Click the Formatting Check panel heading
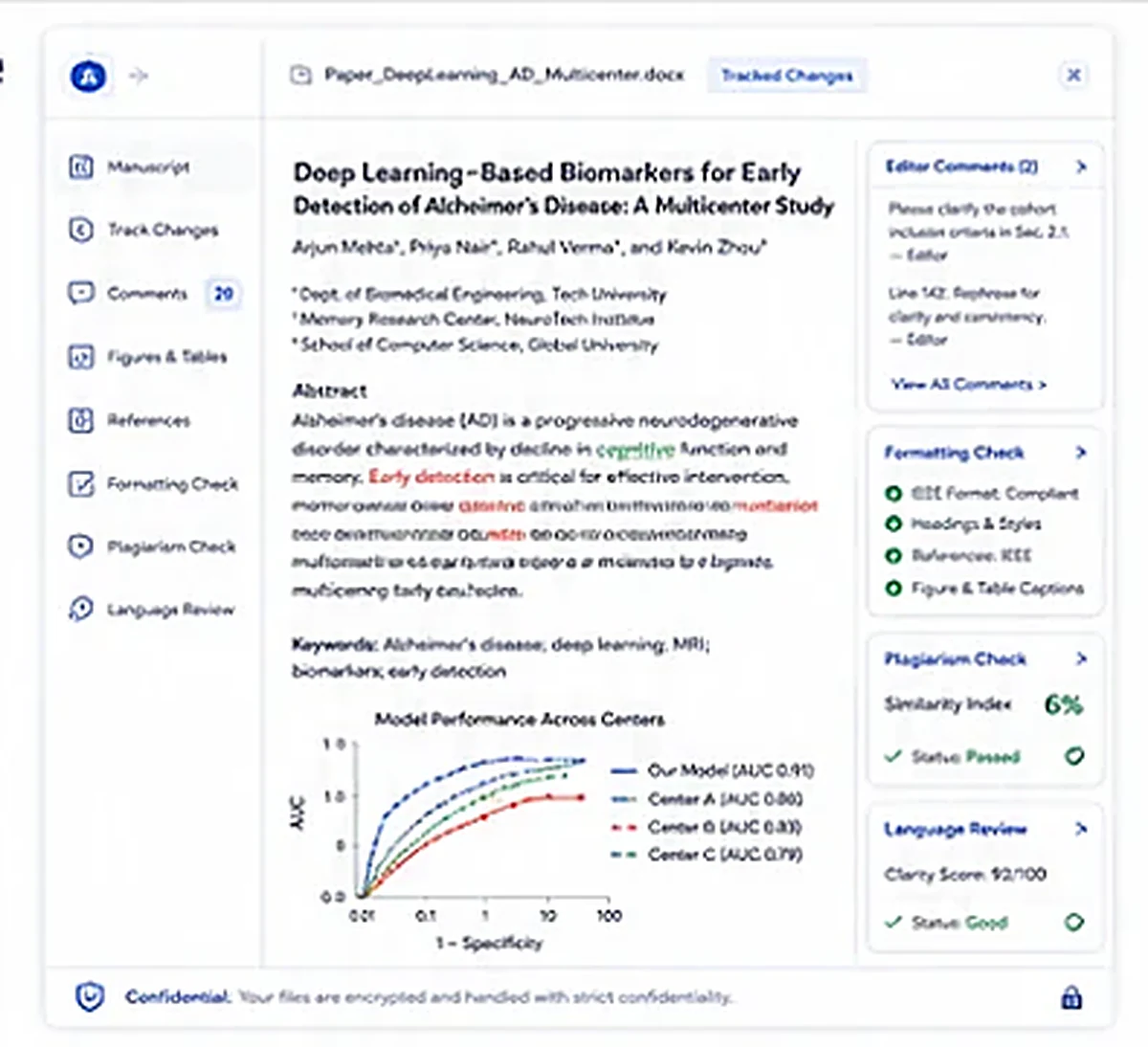The width and height of the screenshot is (1148, 1047). click(954, 452)
